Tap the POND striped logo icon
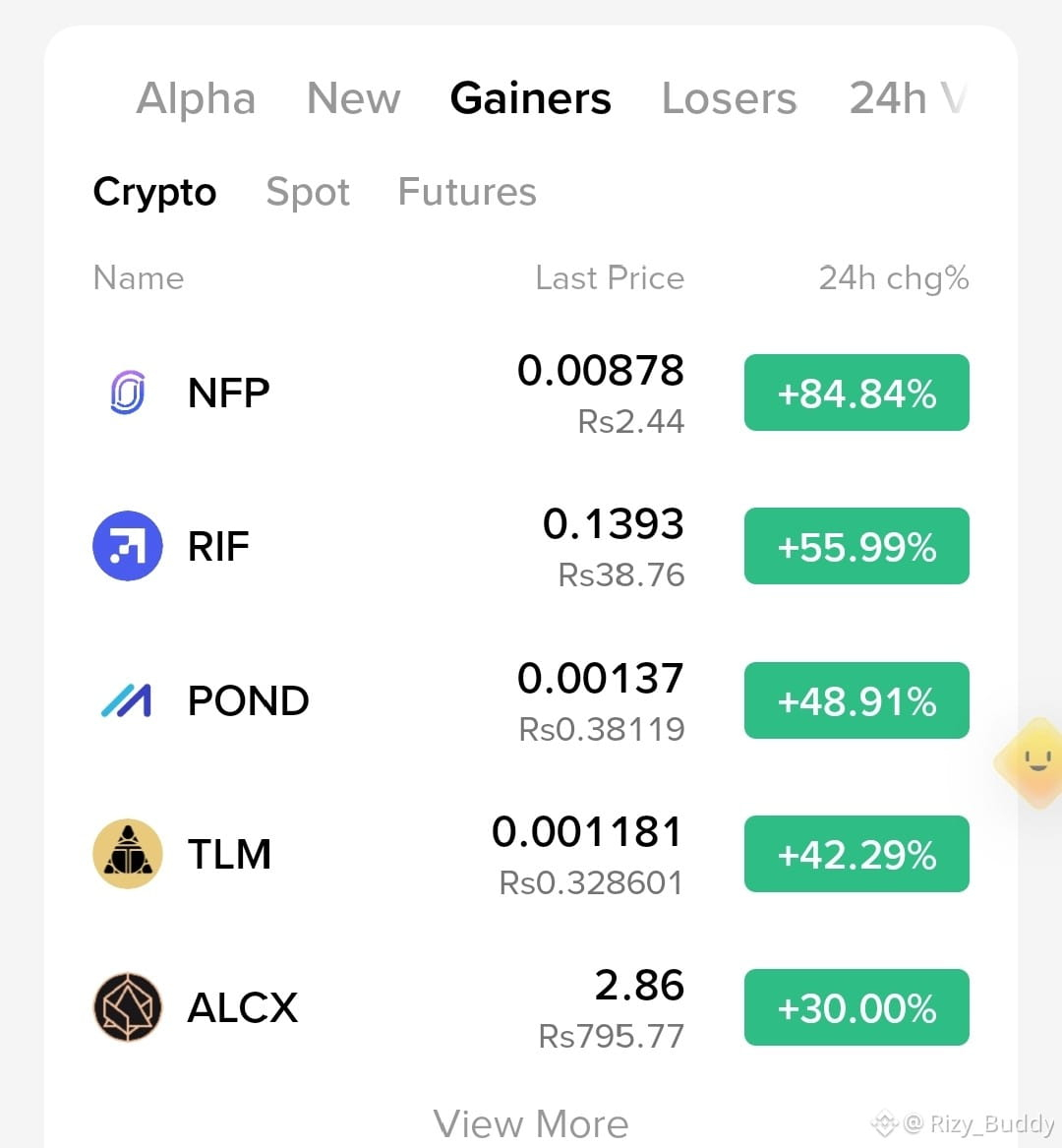 coord(127,700)
